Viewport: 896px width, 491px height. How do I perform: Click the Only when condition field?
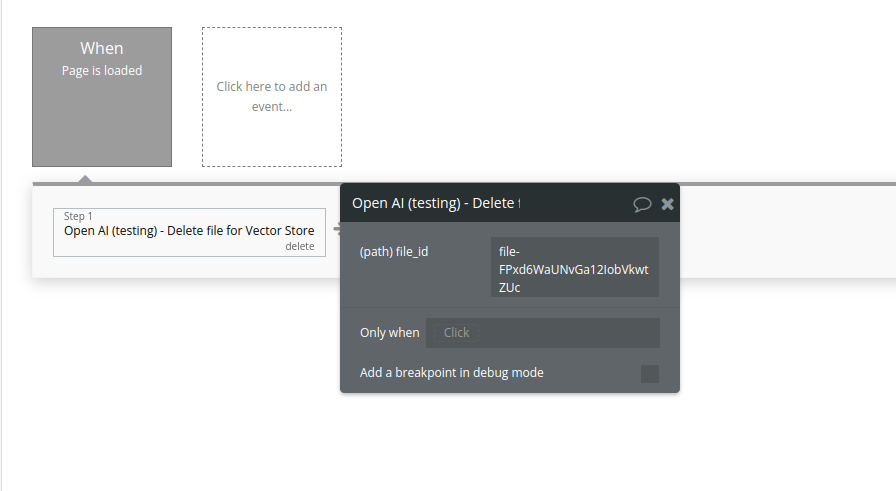coord(543,333)
